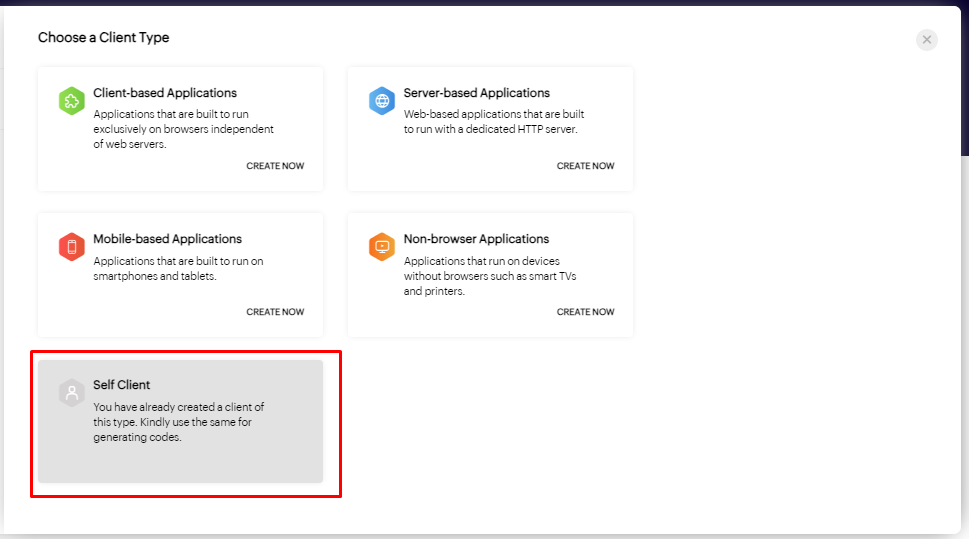This screenshot has width=969, height=539.
Task: Close the Choose a Client Type dialog
Action: coord(927,40)
